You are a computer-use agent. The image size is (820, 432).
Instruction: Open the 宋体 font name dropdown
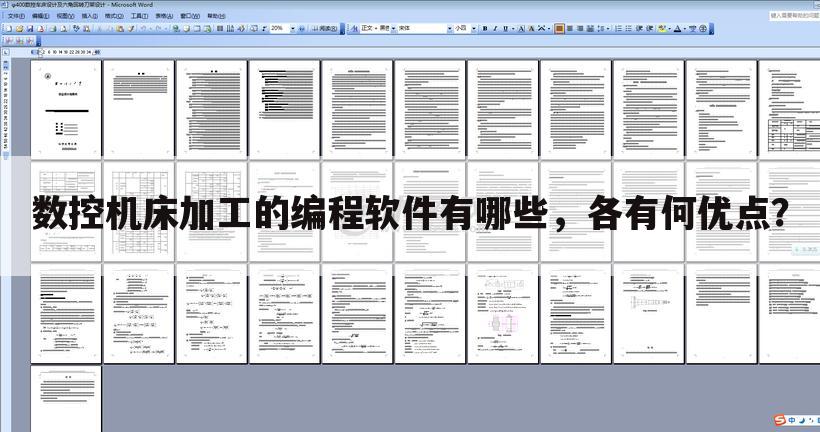pyautogui.click(x=449, y=28)
